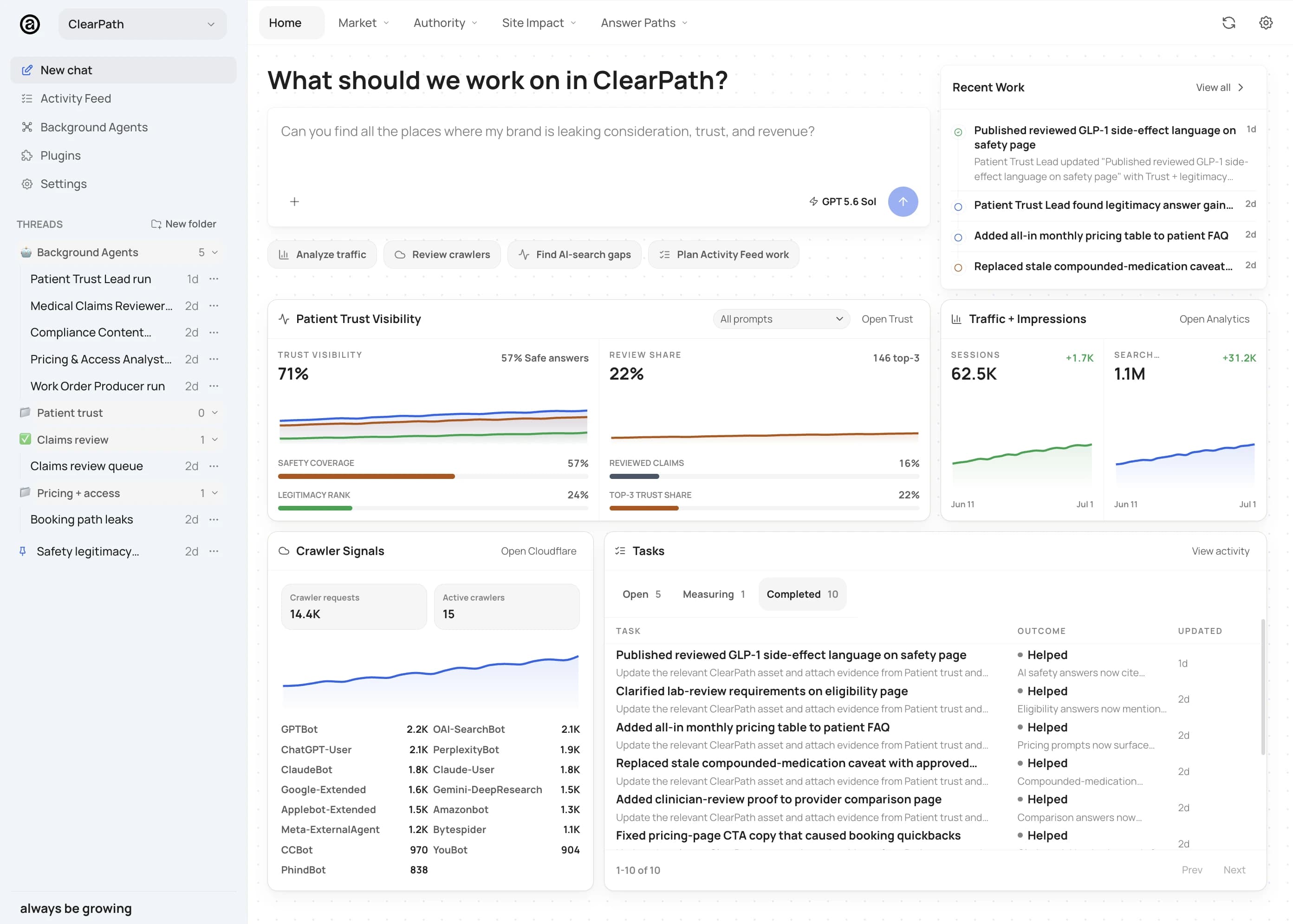Click the Tasks table vertical scrollbar
Viewport: 1293px width, 924px height.
click(1263, 687)
